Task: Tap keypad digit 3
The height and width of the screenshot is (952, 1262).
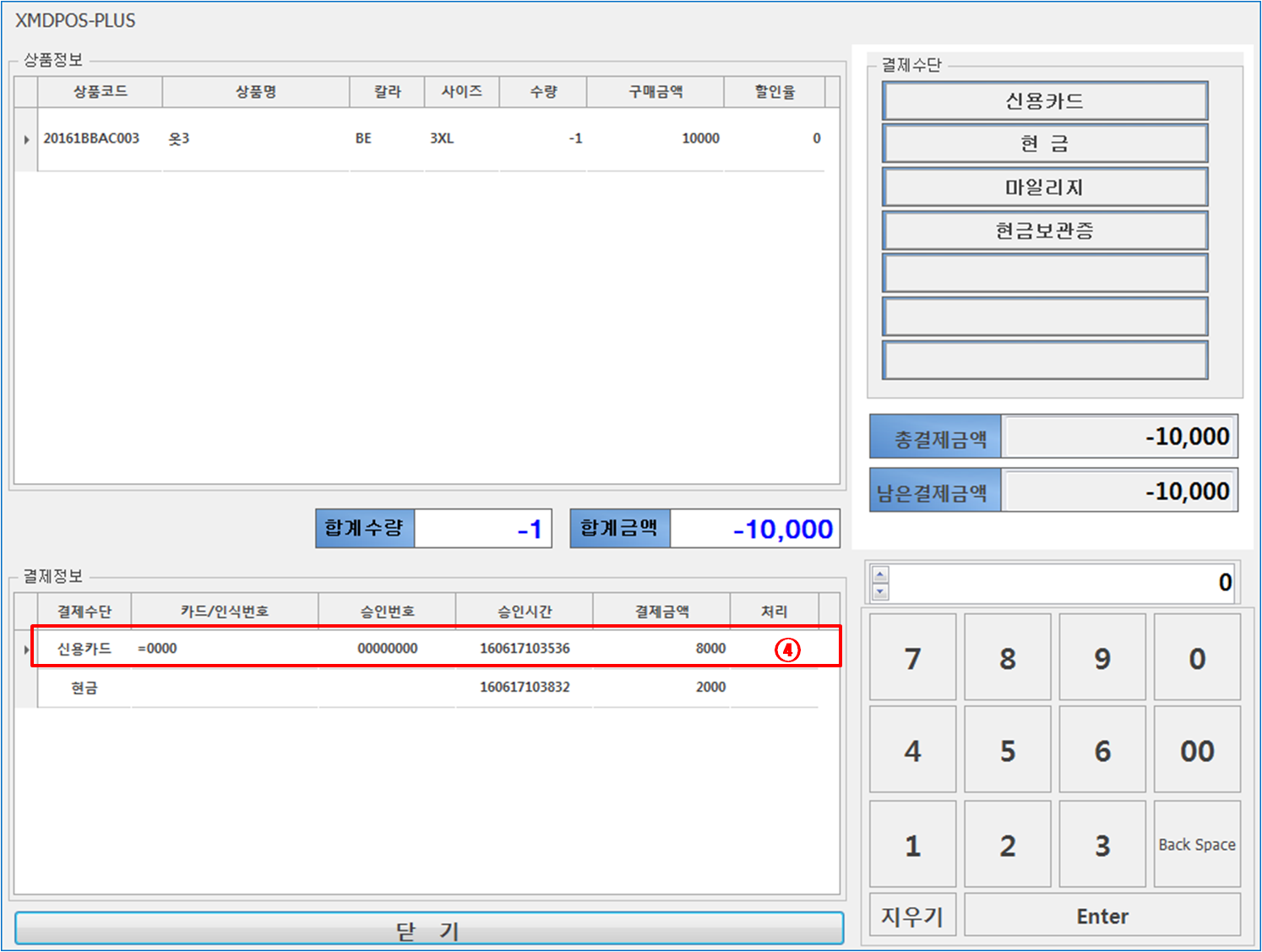Action: pos(1102,844)
